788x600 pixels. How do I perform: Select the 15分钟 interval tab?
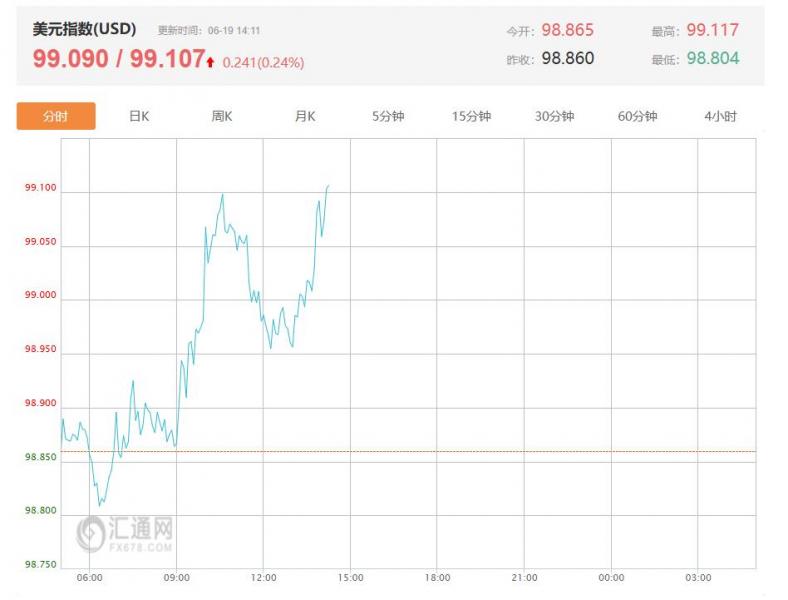pyautogui.click(x=471, y=116)
